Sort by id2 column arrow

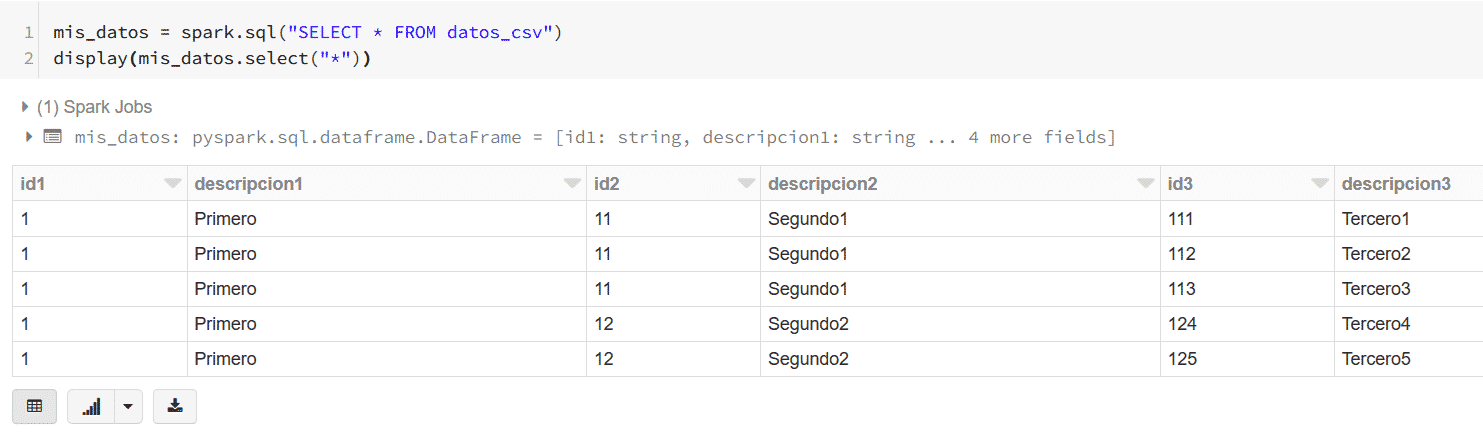coord(746,183)
